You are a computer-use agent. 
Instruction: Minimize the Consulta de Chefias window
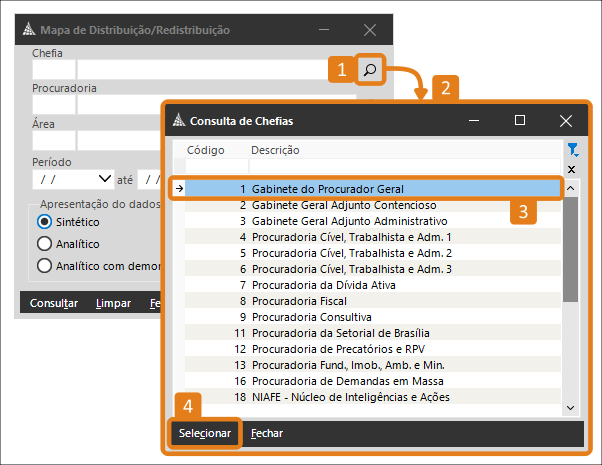474,120
